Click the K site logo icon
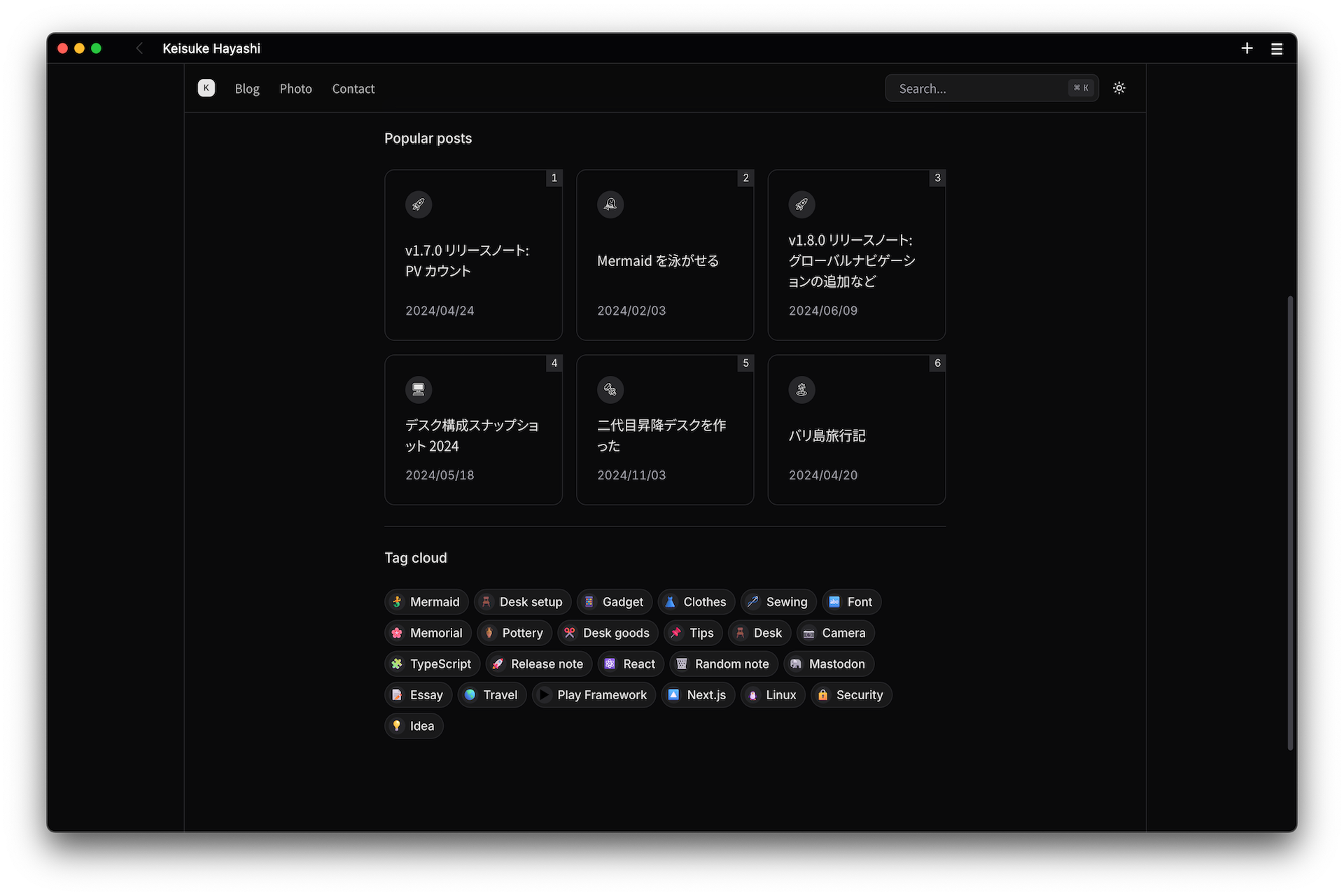This screenshot has height=896, width=1344. coord(206,88)
